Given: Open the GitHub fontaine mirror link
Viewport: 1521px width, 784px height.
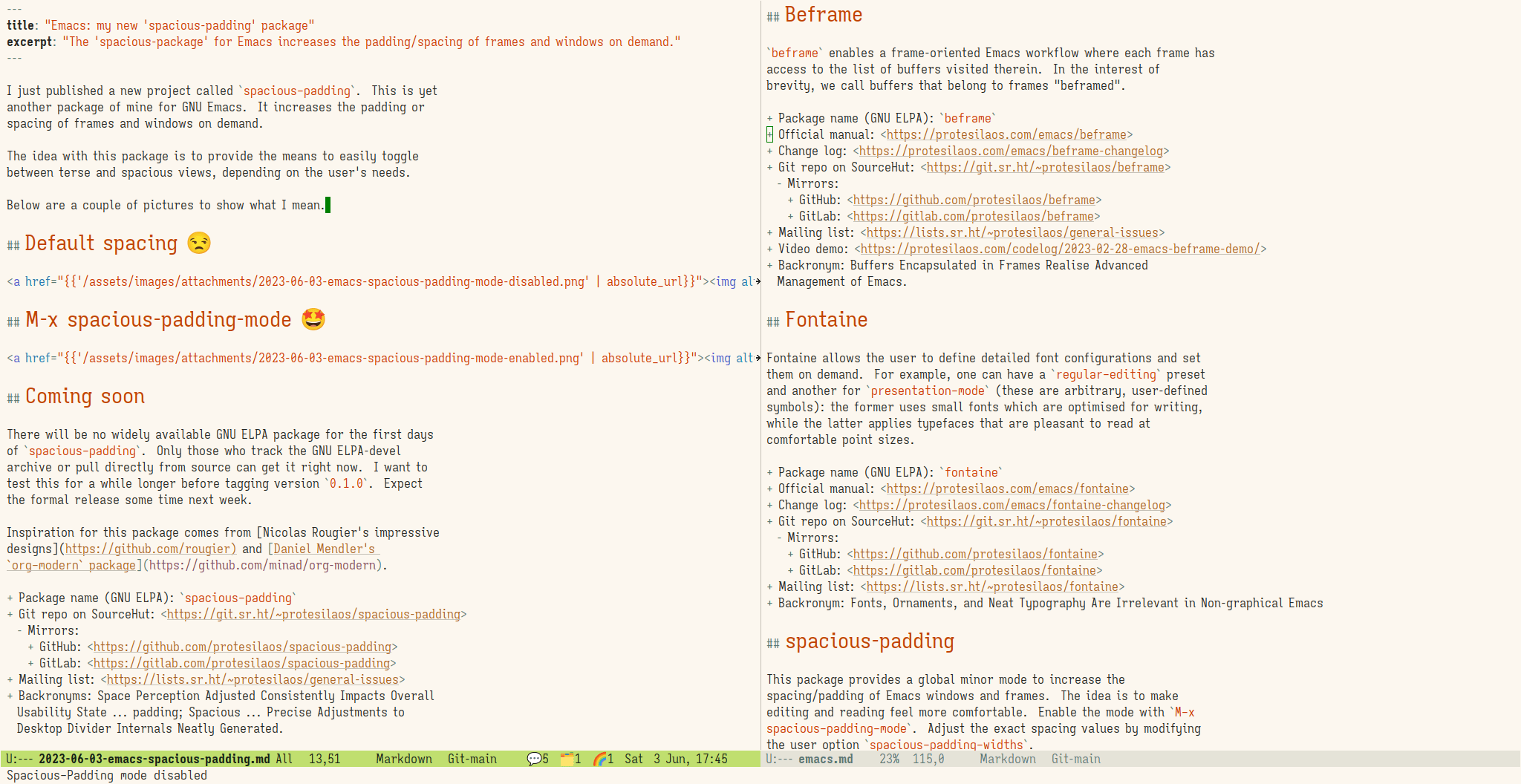Looking at the screenshot, I should pyautogui.click(x=975, y=554).
